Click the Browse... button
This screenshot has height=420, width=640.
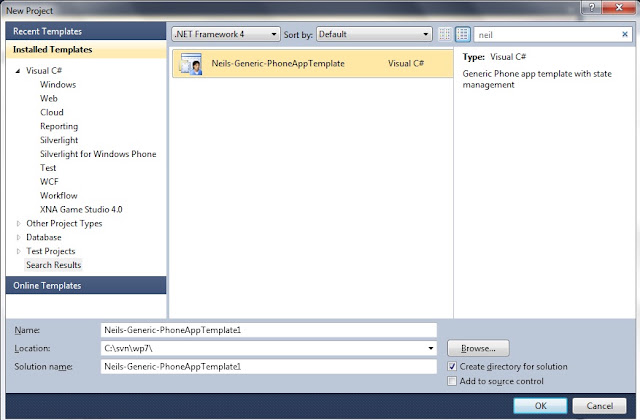pos(478,348)
